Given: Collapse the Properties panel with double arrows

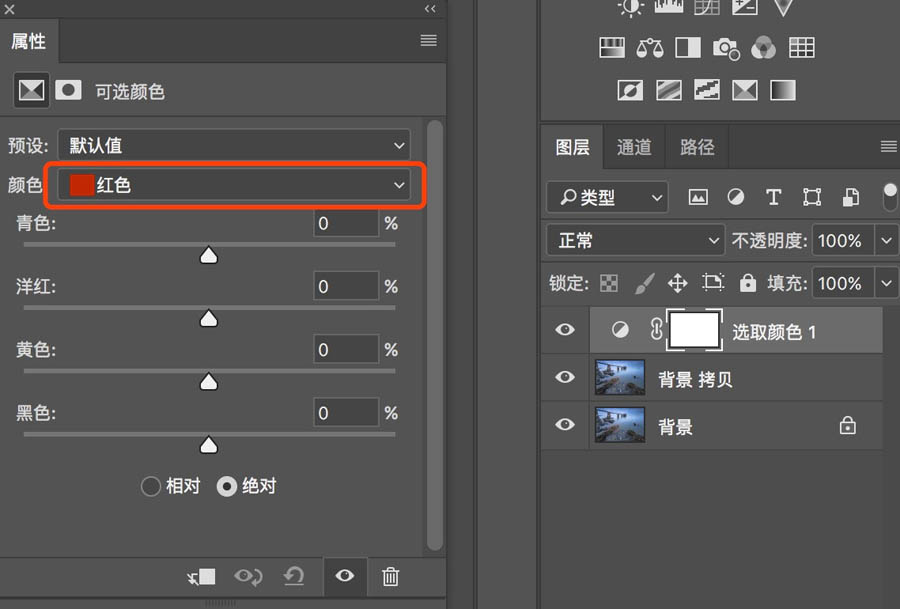Looking at the screenshot, I should 430,9.
